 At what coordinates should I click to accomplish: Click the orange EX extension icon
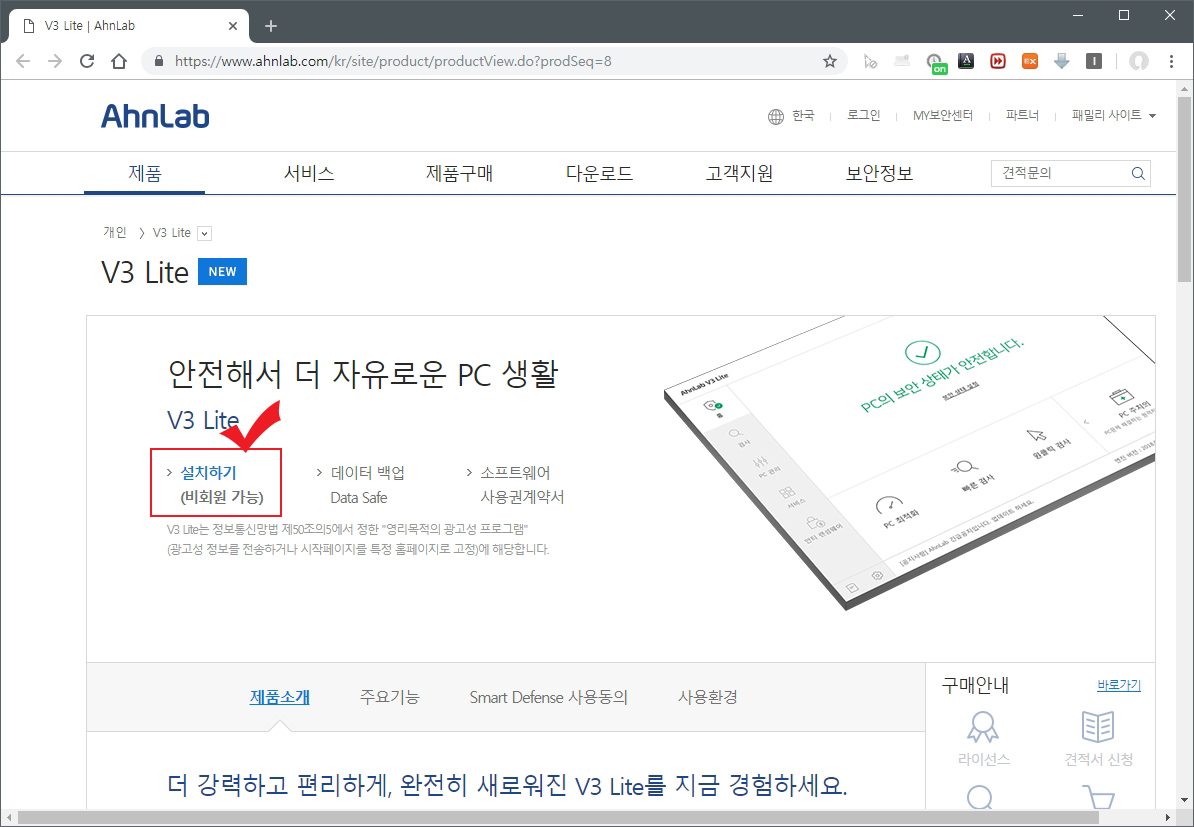1030,61
